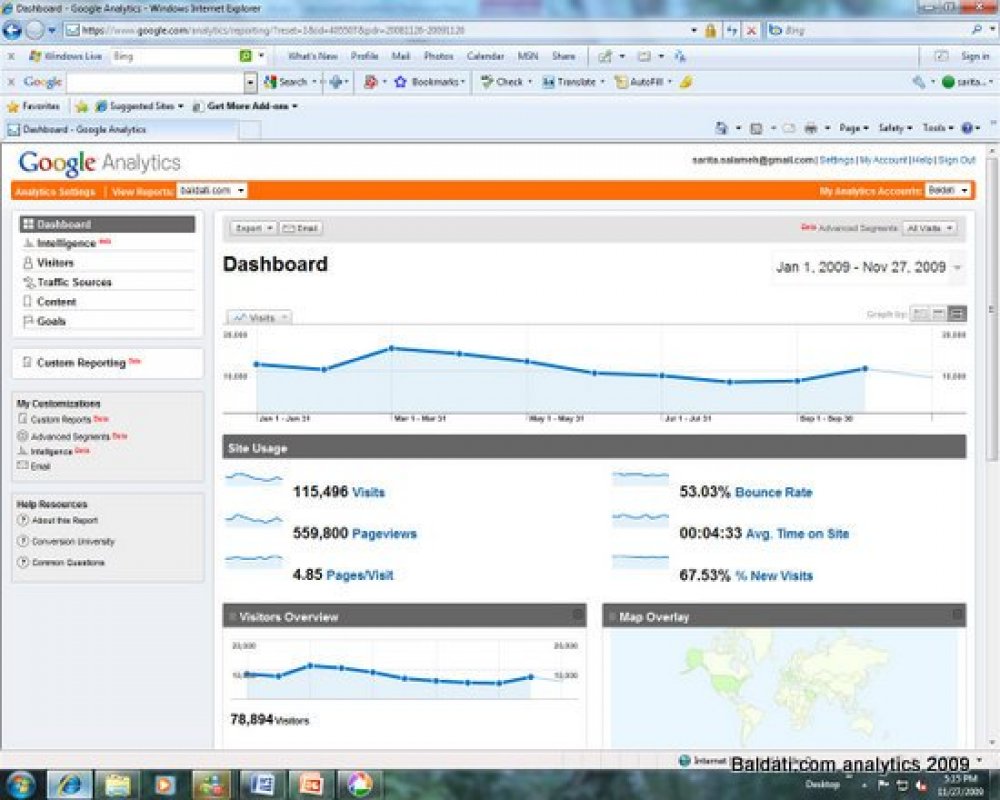
Task: Open the Favorites star button
Action: point(33,107)
